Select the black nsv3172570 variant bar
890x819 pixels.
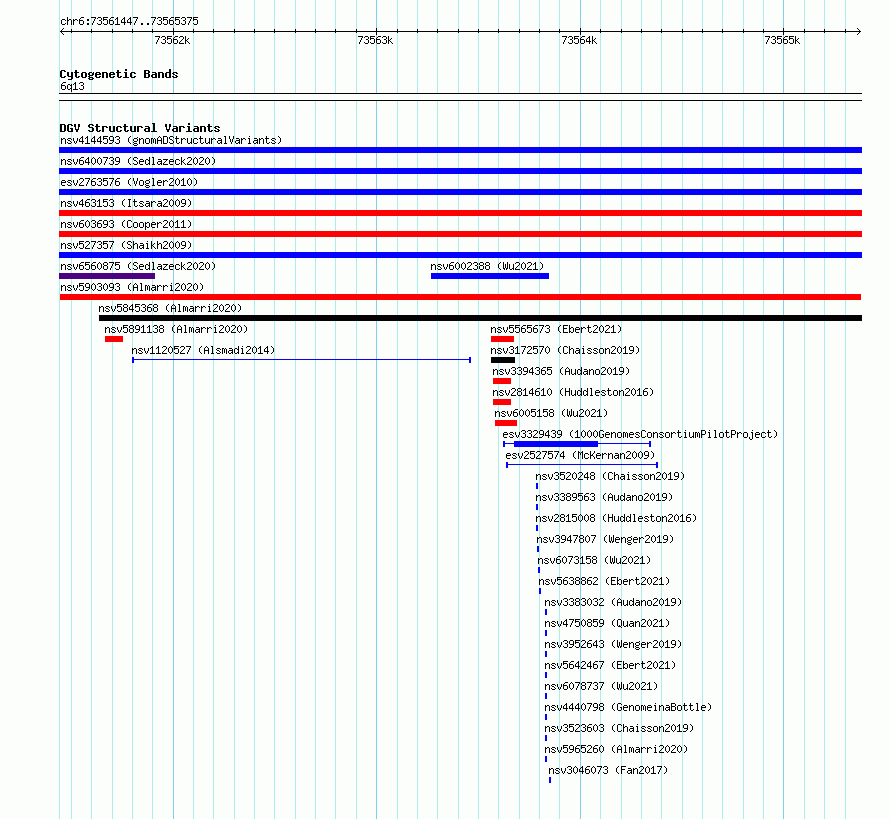coord(503,360)
